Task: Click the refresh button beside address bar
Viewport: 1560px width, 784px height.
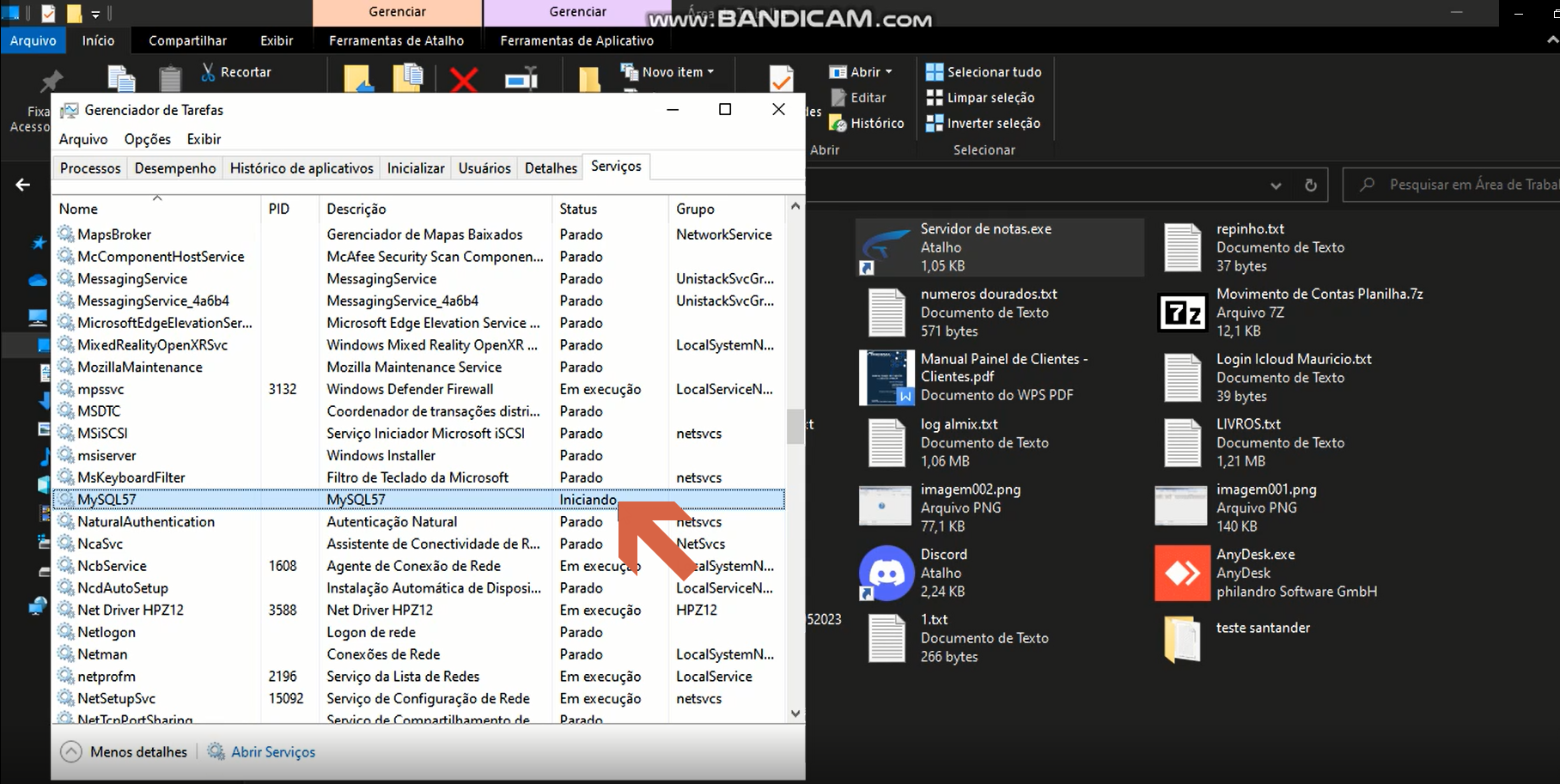Action: coord(1310,185)
